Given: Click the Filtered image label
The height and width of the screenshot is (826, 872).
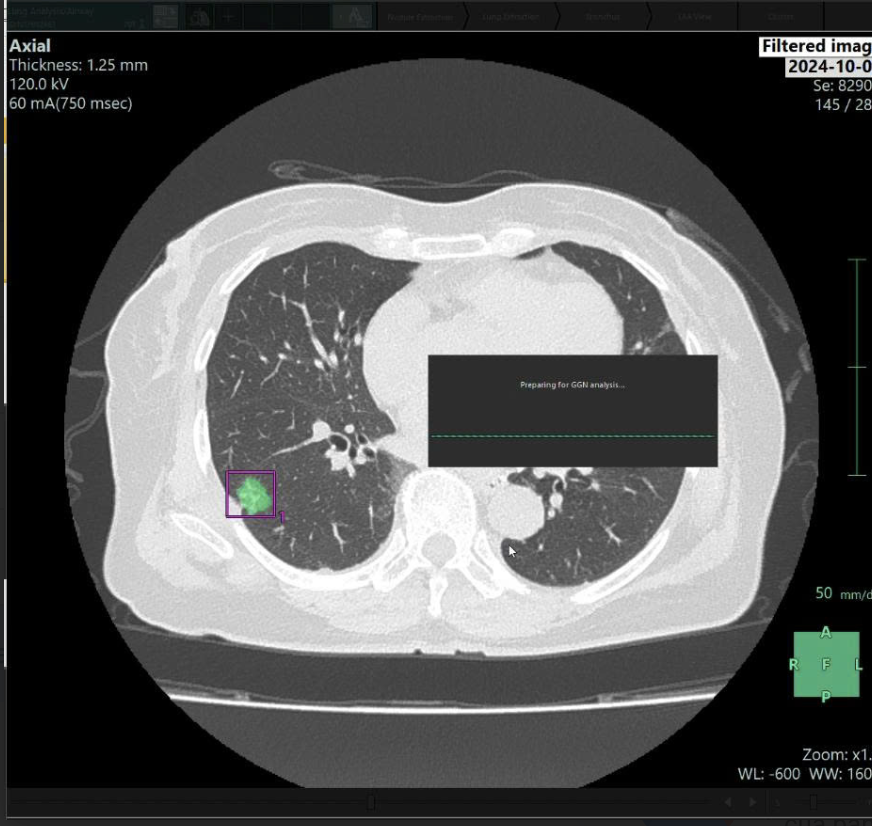Looking at the screenshot, I should coord(815,46).
